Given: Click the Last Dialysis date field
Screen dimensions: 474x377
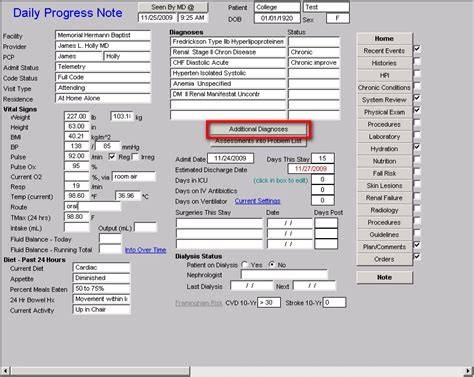Looking at the screenshot, I should pyautogui.click(x=252, y=286).
